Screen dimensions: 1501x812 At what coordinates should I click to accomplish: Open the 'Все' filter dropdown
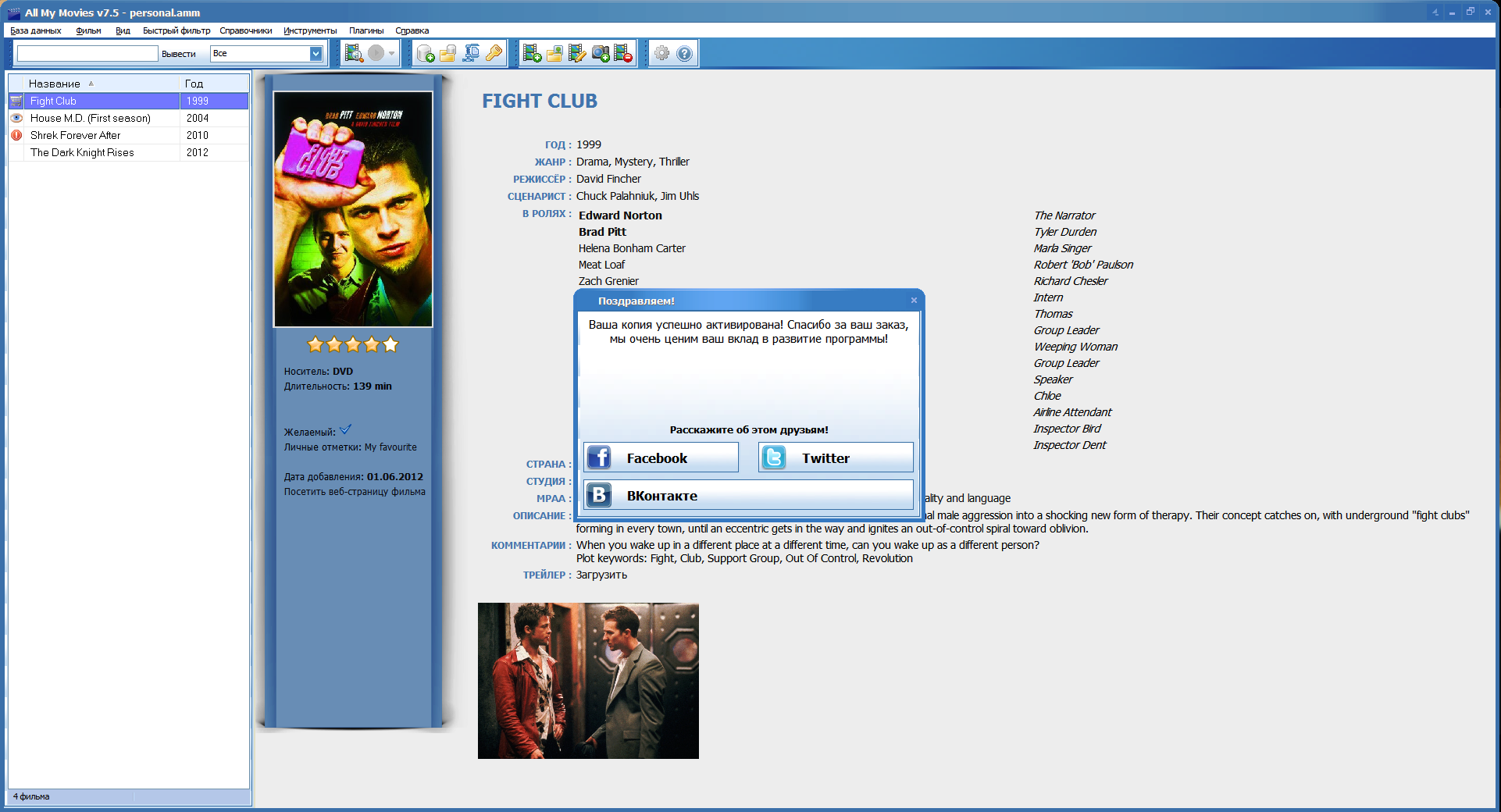(316, 53)
